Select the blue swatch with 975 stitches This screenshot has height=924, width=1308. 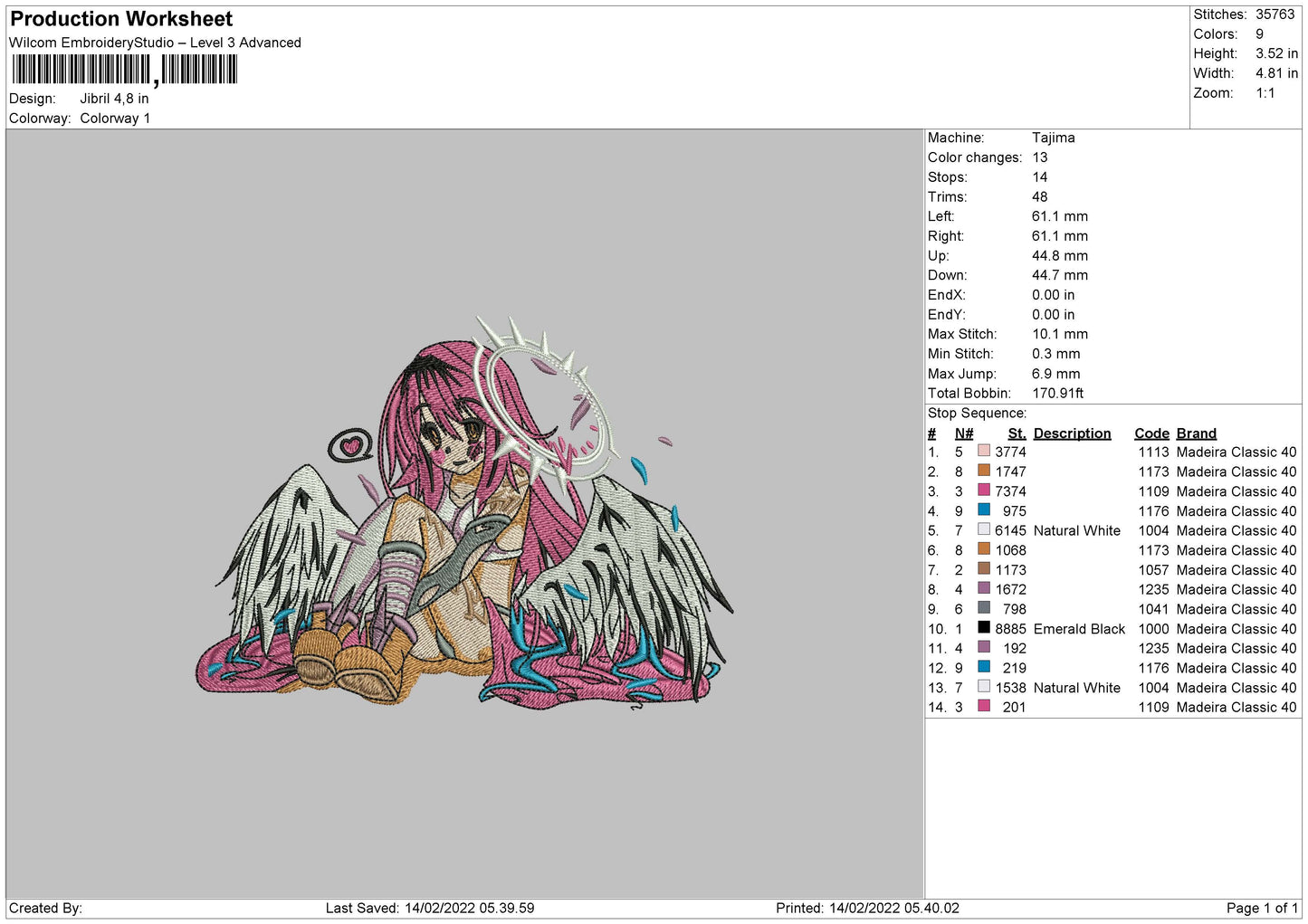pos(983,510)
